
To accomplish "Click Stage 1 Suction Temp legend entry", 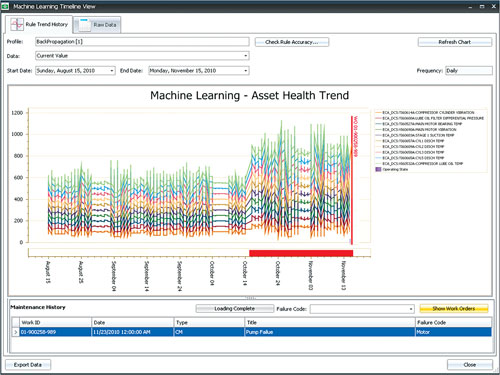I will coord(415,135).
